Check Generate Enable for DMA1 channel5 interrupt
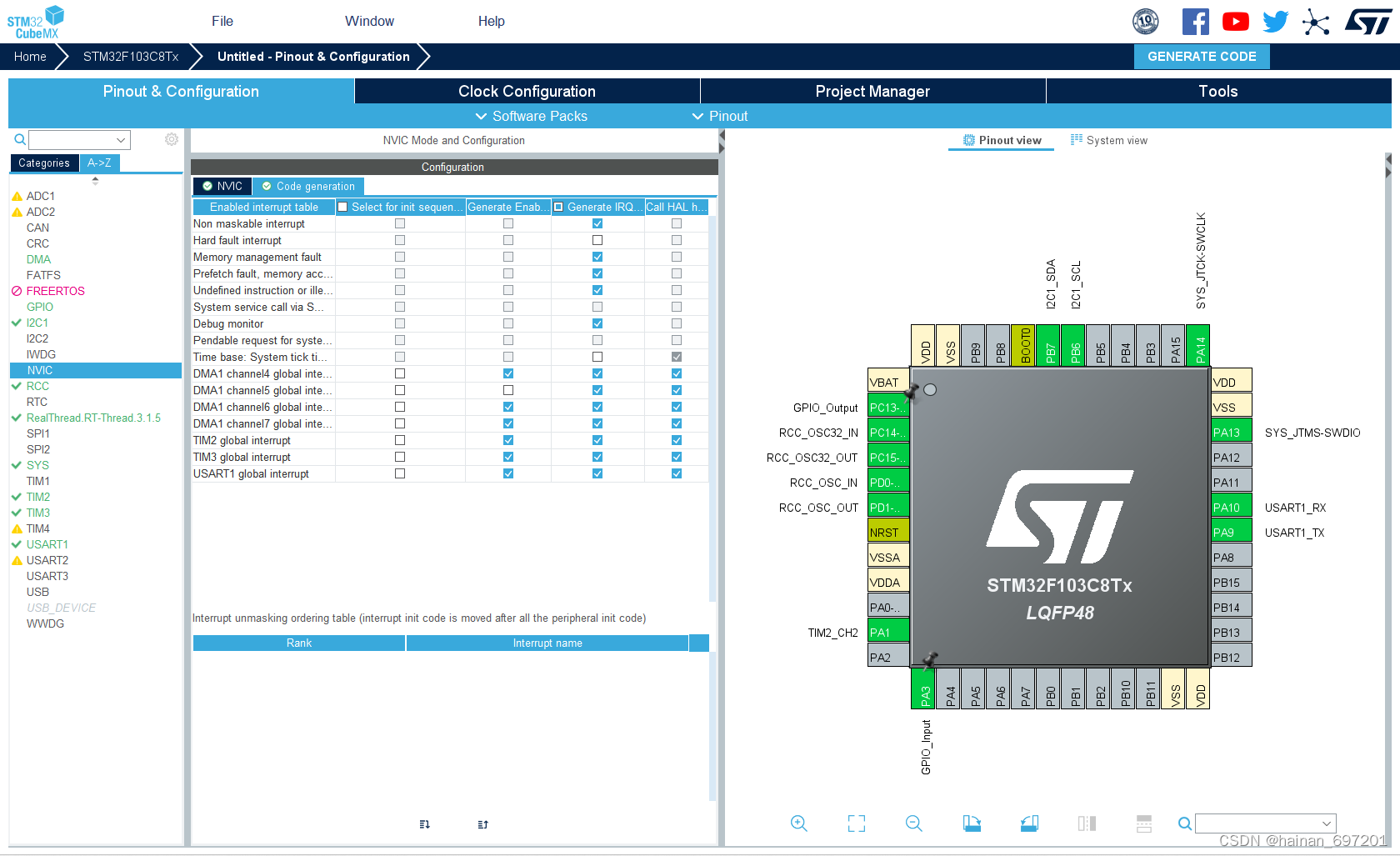The height and width of the screenshot is (856, 1400). click(508, 390)
